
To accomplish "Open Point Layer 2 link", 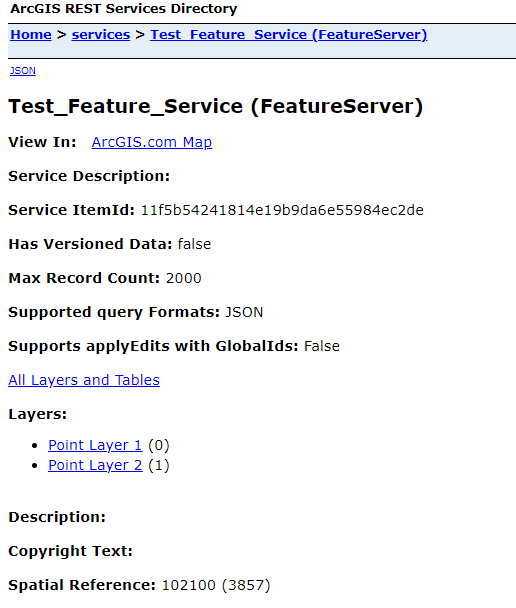I will pos(95,465).
